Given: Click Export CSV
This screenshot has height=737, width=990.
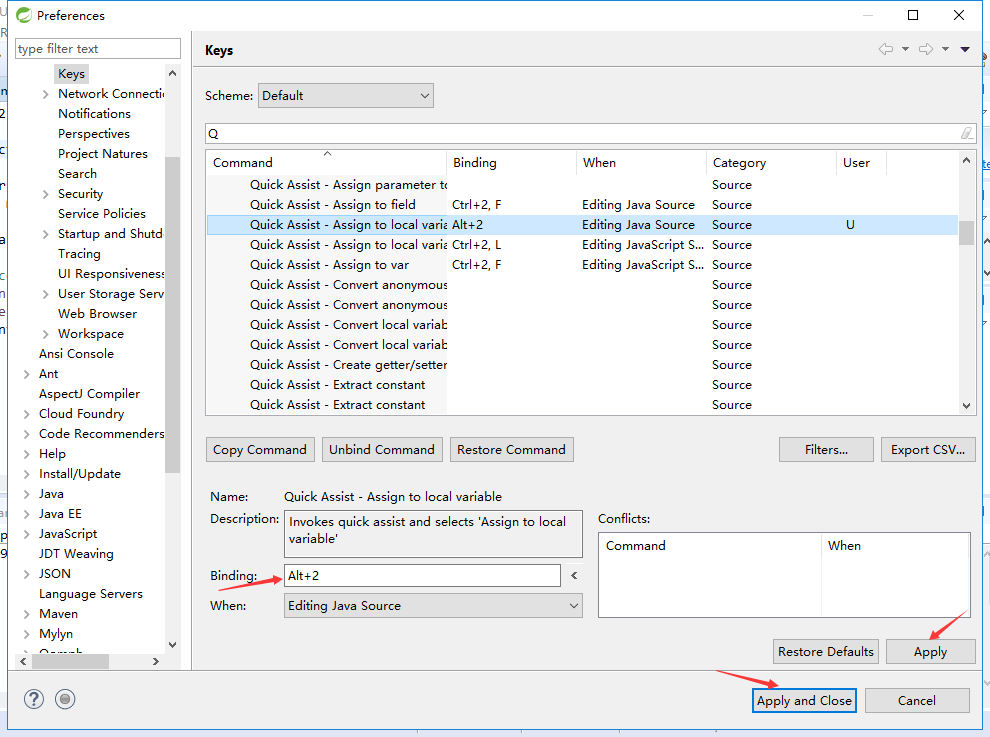Looking at the screenshot, I should coord(928,449).
